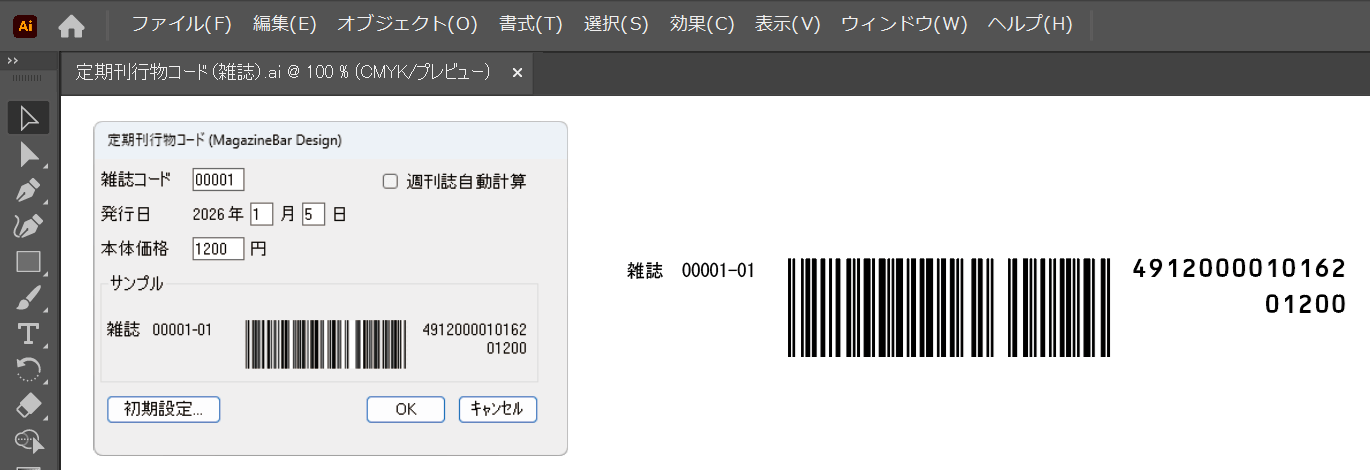This screenshot has height=470, width=1370.
Task: Click the 雑誌 00001-01 text in sample preview
Action: tap(159, 329)
